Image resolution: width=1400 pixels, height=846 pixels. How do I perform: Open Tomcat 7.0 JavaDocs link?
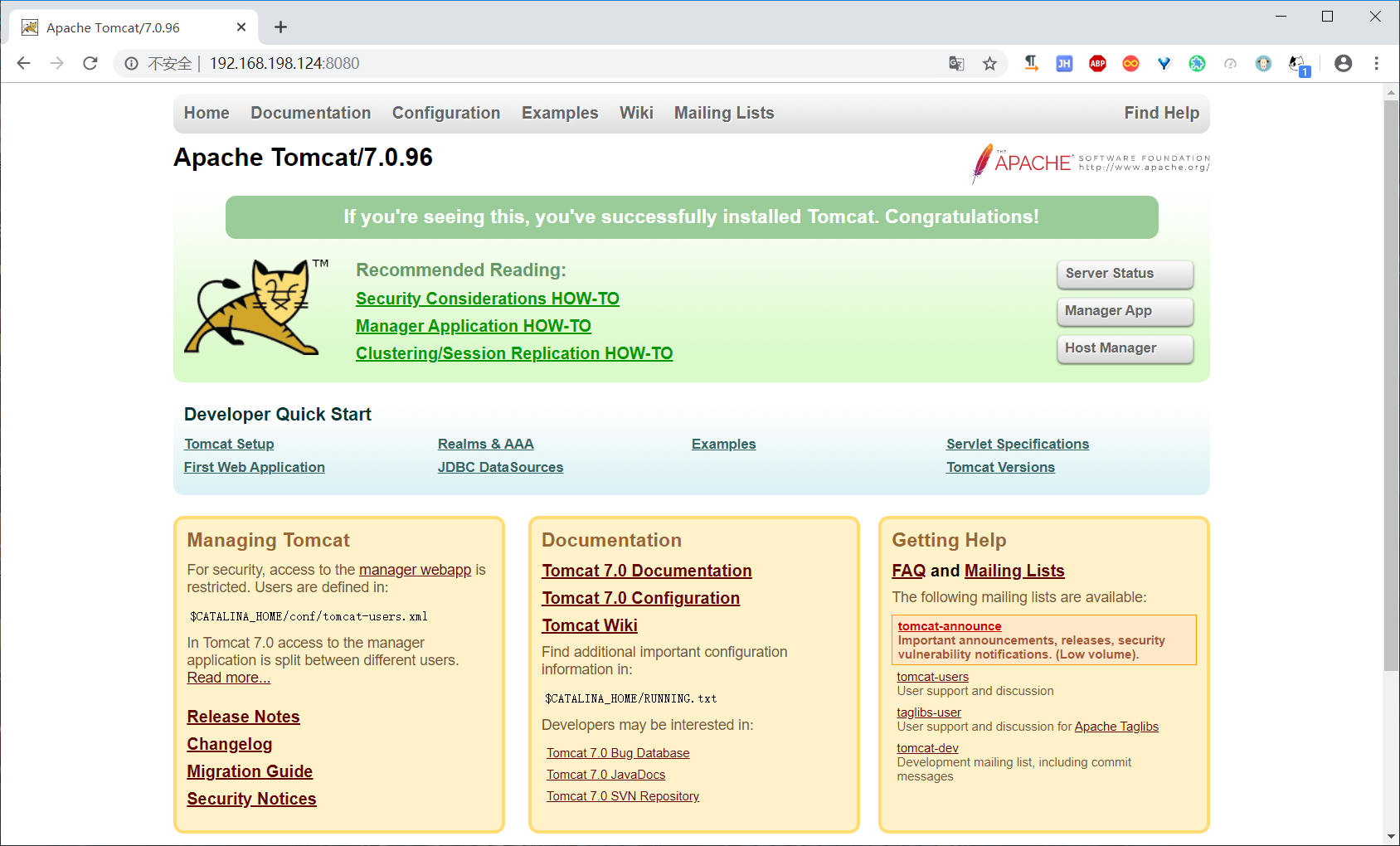click(605, 775)
